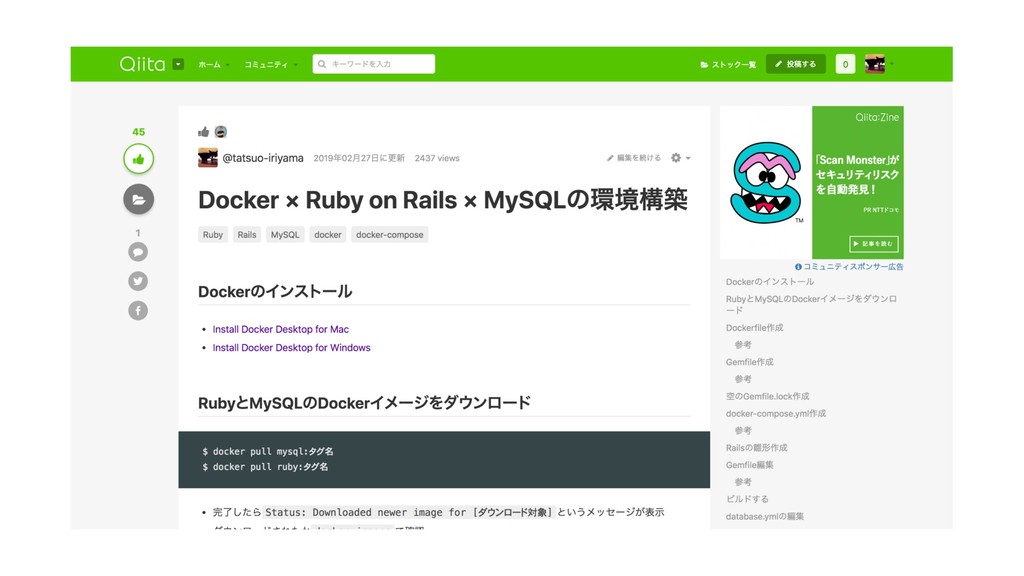This screenshot has height=576, width=1024.
Task: Jump to Gemfile編集 in contents
Action: click(750, 465)
